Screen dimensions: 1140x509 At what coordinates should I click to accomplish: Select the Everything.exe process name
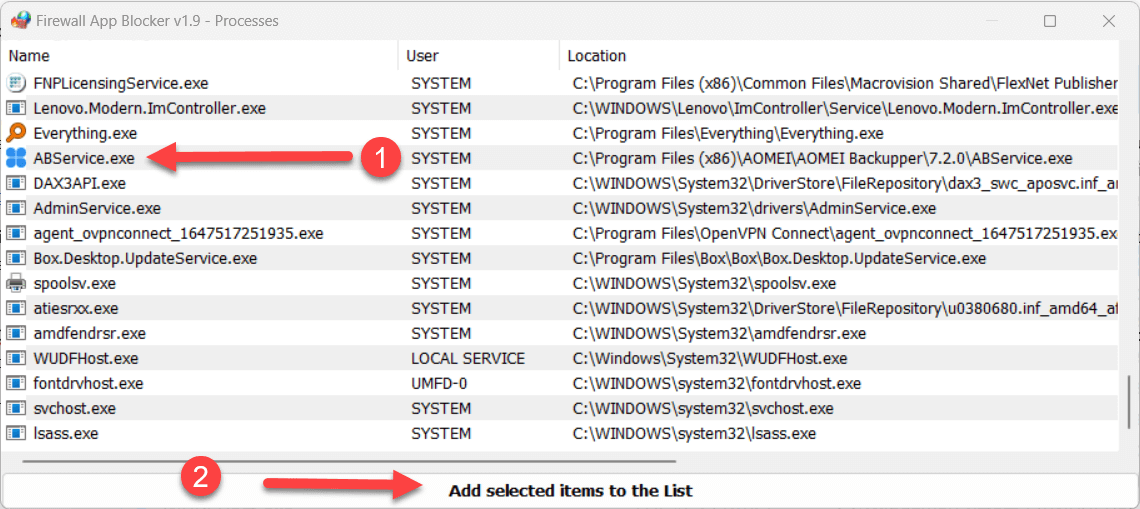(85, 133)
